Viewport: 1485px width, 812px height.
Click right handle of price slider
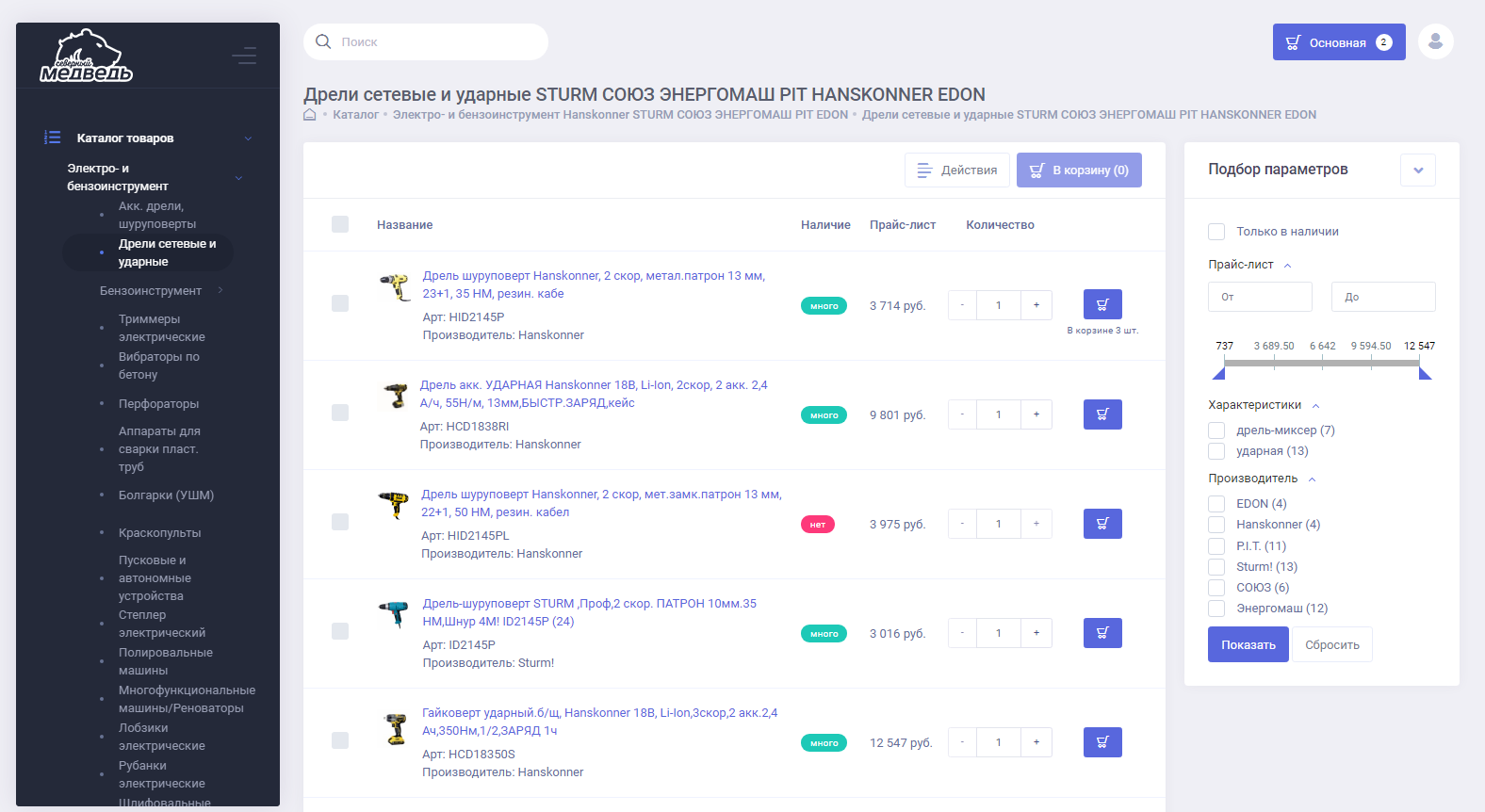1425,373
